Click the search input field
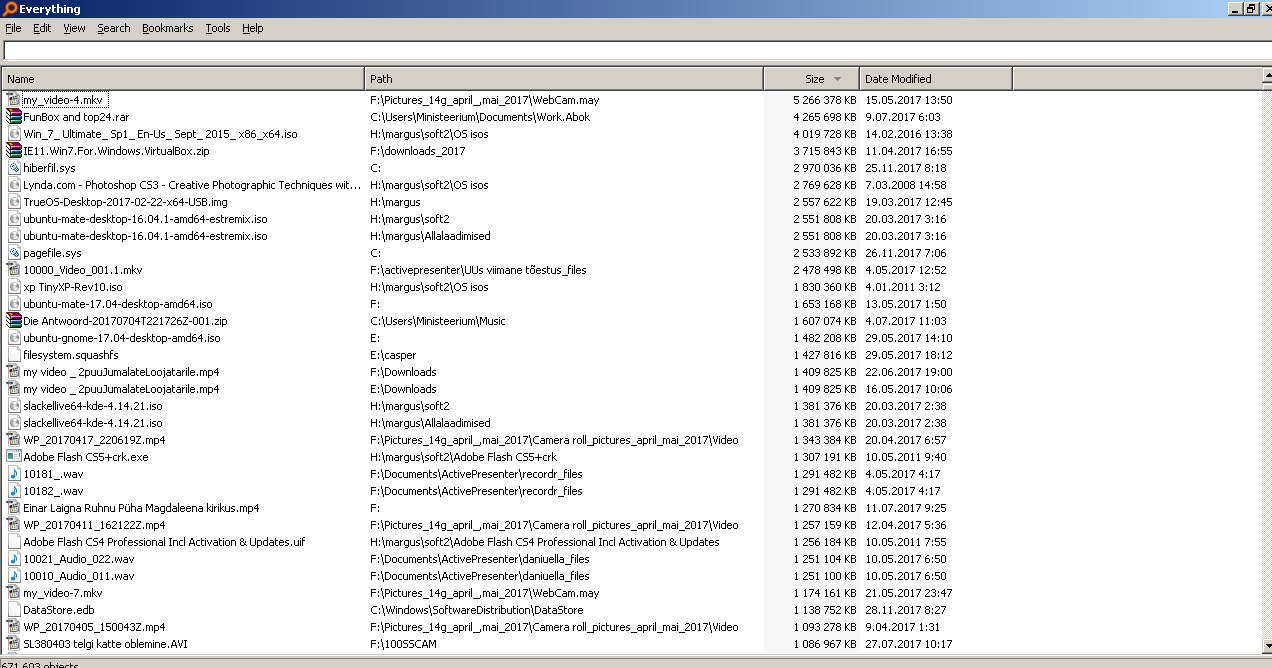The image size is (1272, 668). pyautogui.click(x=636, y=50)
